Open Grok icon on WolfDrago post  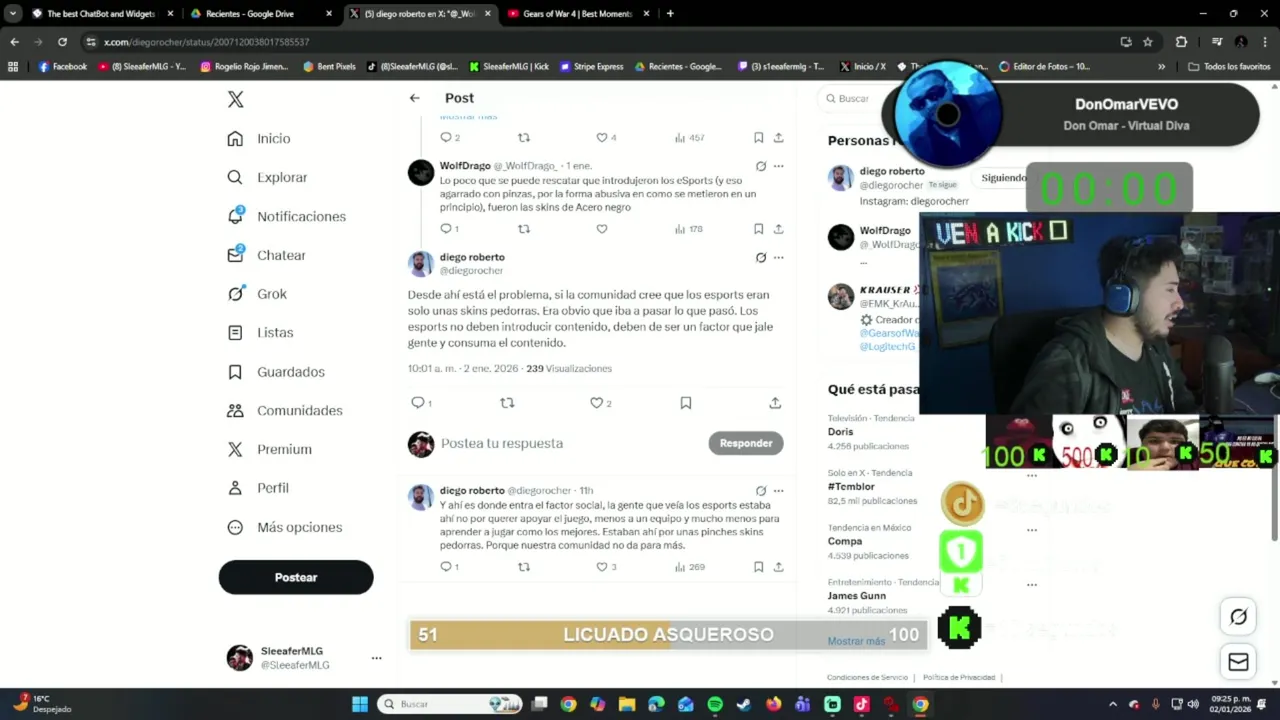pos(761,166)
